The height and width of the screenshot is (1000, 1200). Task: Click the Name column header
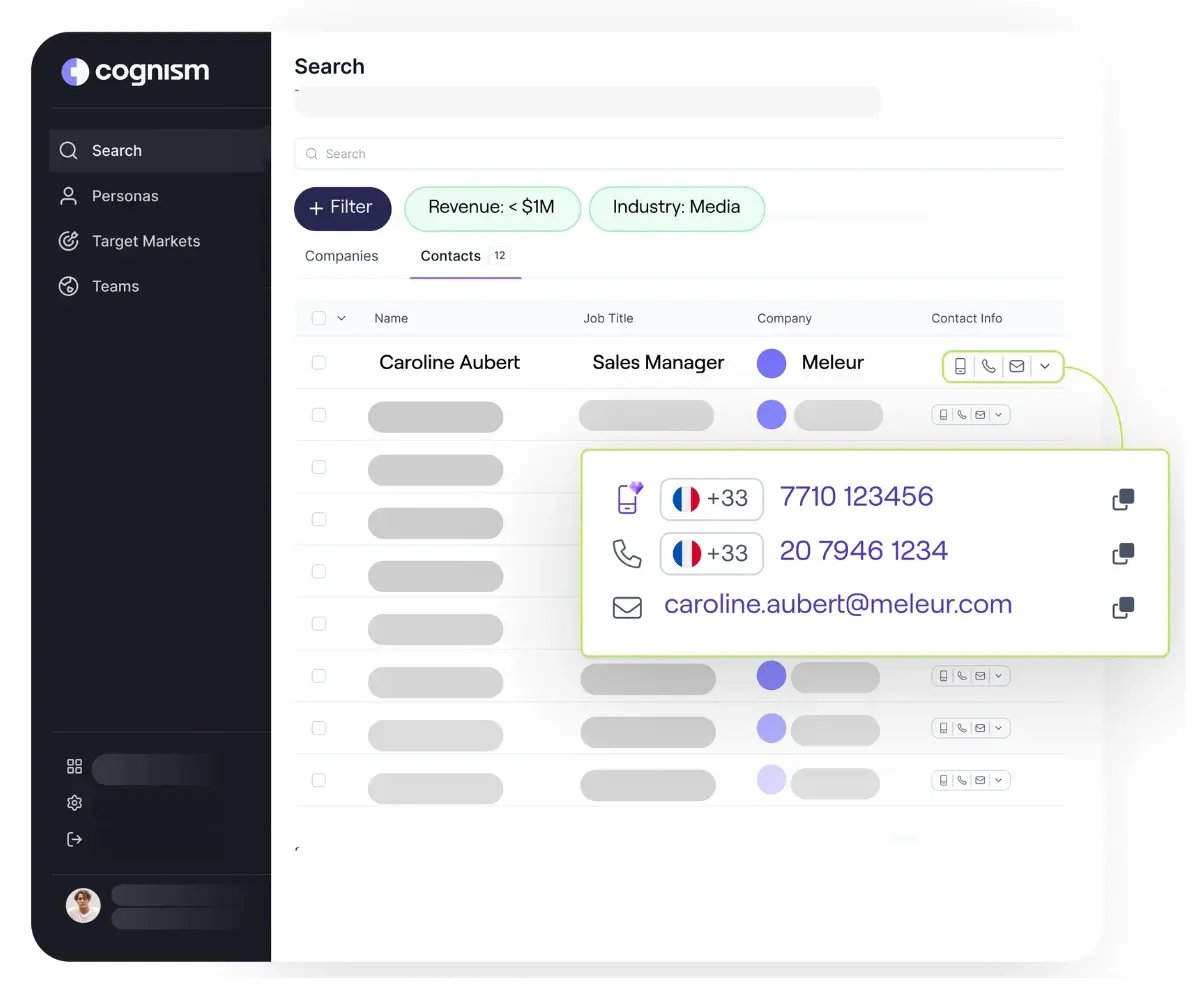click(391, 318)
